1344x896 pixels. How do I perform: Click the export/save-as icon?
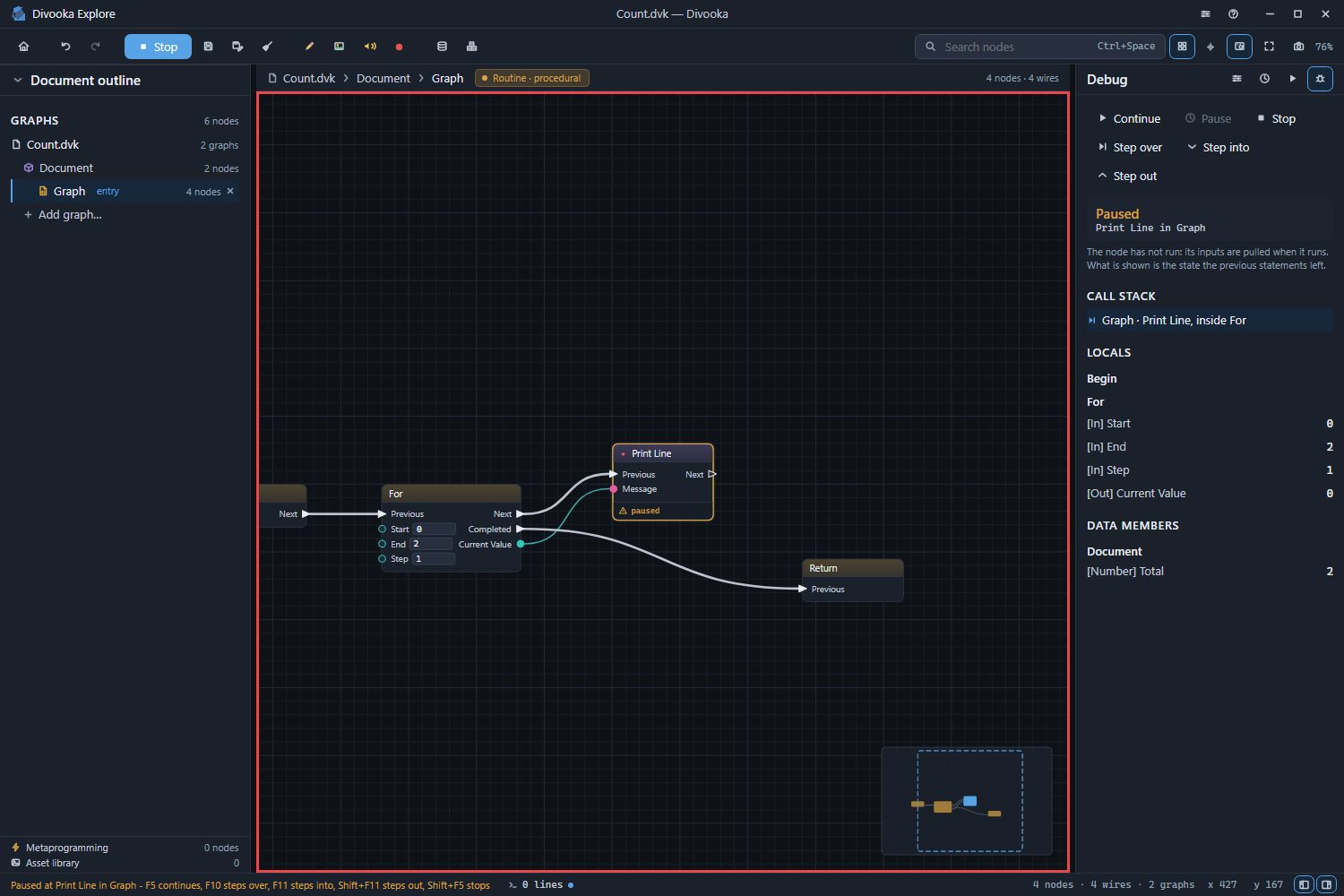[237, 47]
